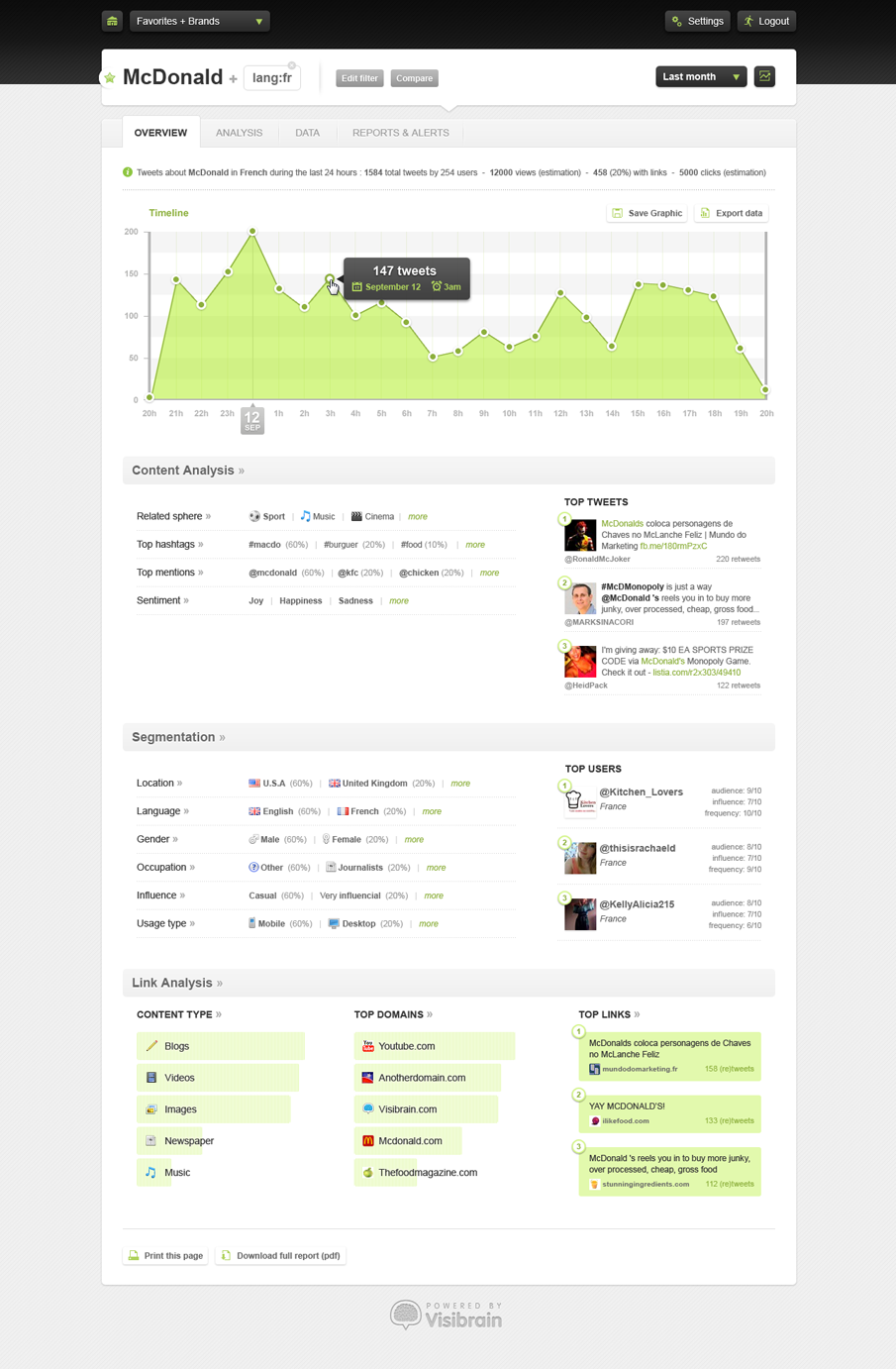
Task: Click the #macdo hashtag
Action: tap(264, 545)
